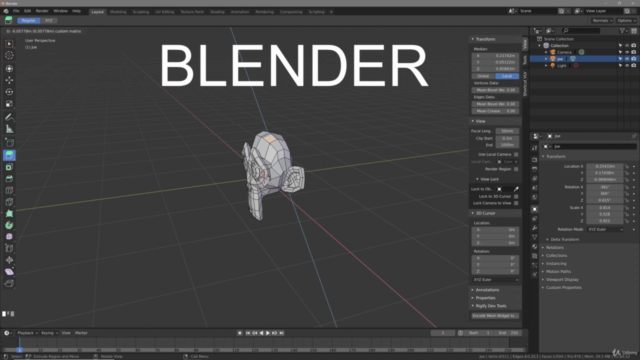Expand the Annotations panel
Viewport: 640px width, 360px height.
[x=487, y=290]
